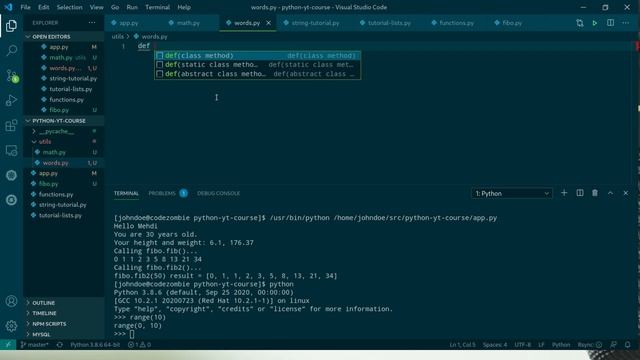Image resolution: width=640 pixels, height=360 pixels.
Task: Open the Manage gear menu
Action: 11,326
